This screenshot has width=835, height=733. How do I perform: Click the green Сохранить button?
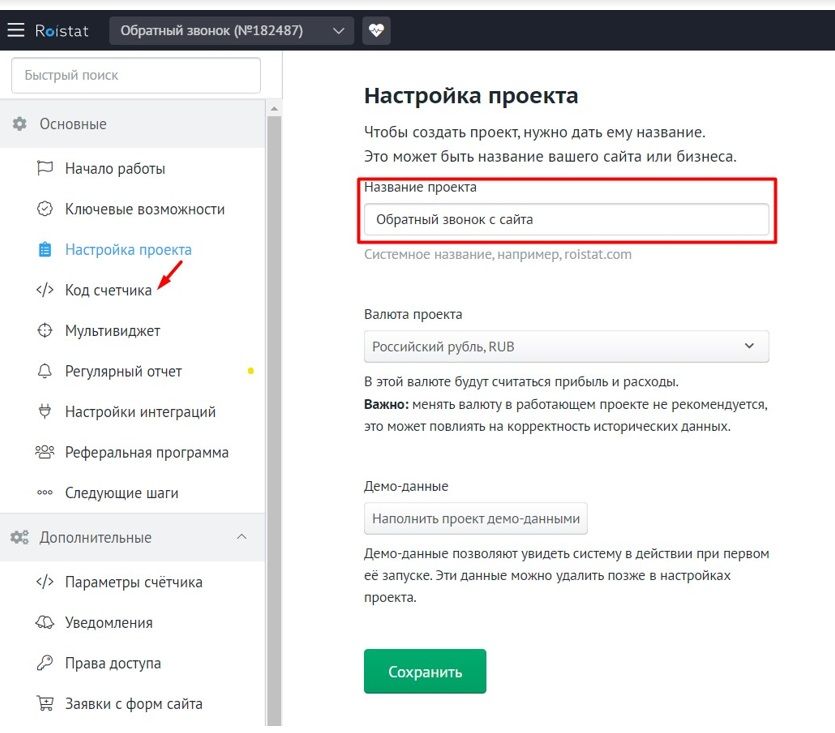425,671
